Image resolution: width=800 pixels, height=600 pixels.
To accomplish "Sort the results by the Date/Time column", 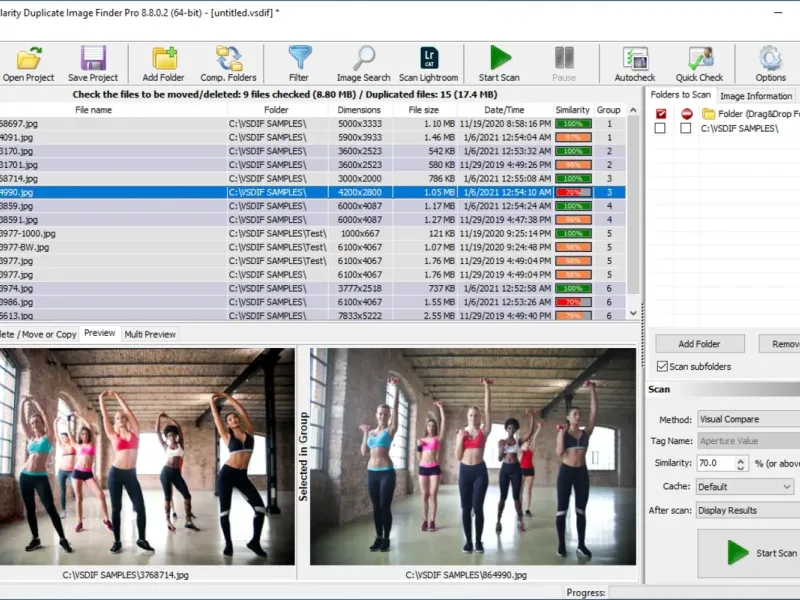I will 505,110.
